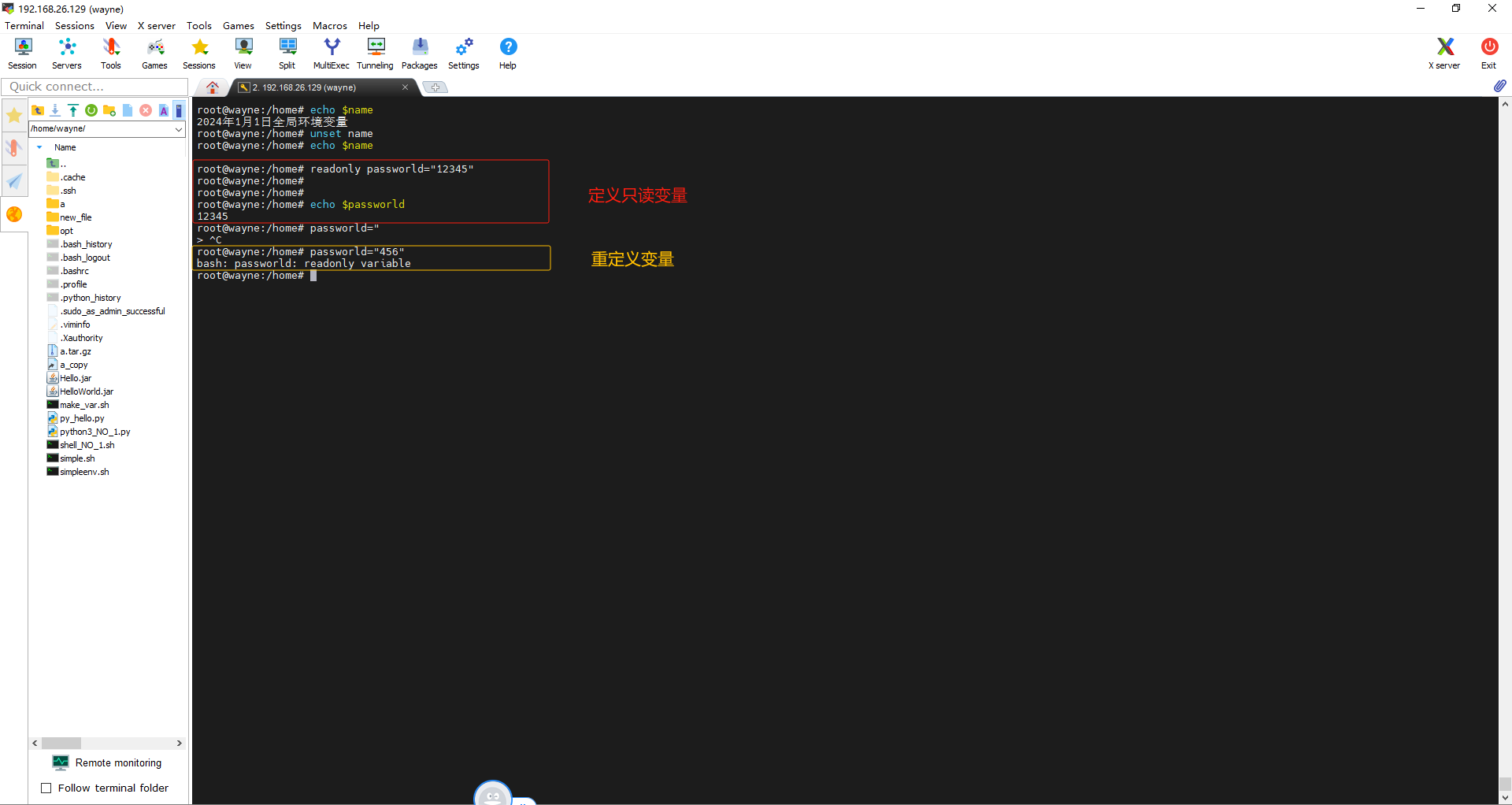
Task: Select the parent directory '..' entry
Action: (57, 164)
